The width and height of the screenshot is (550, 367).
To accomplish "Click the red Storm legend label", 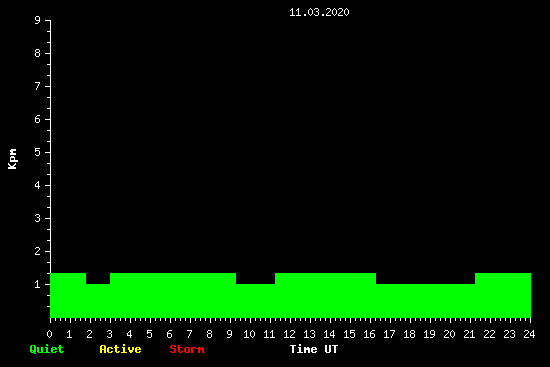I will click(x=187, y=349).
